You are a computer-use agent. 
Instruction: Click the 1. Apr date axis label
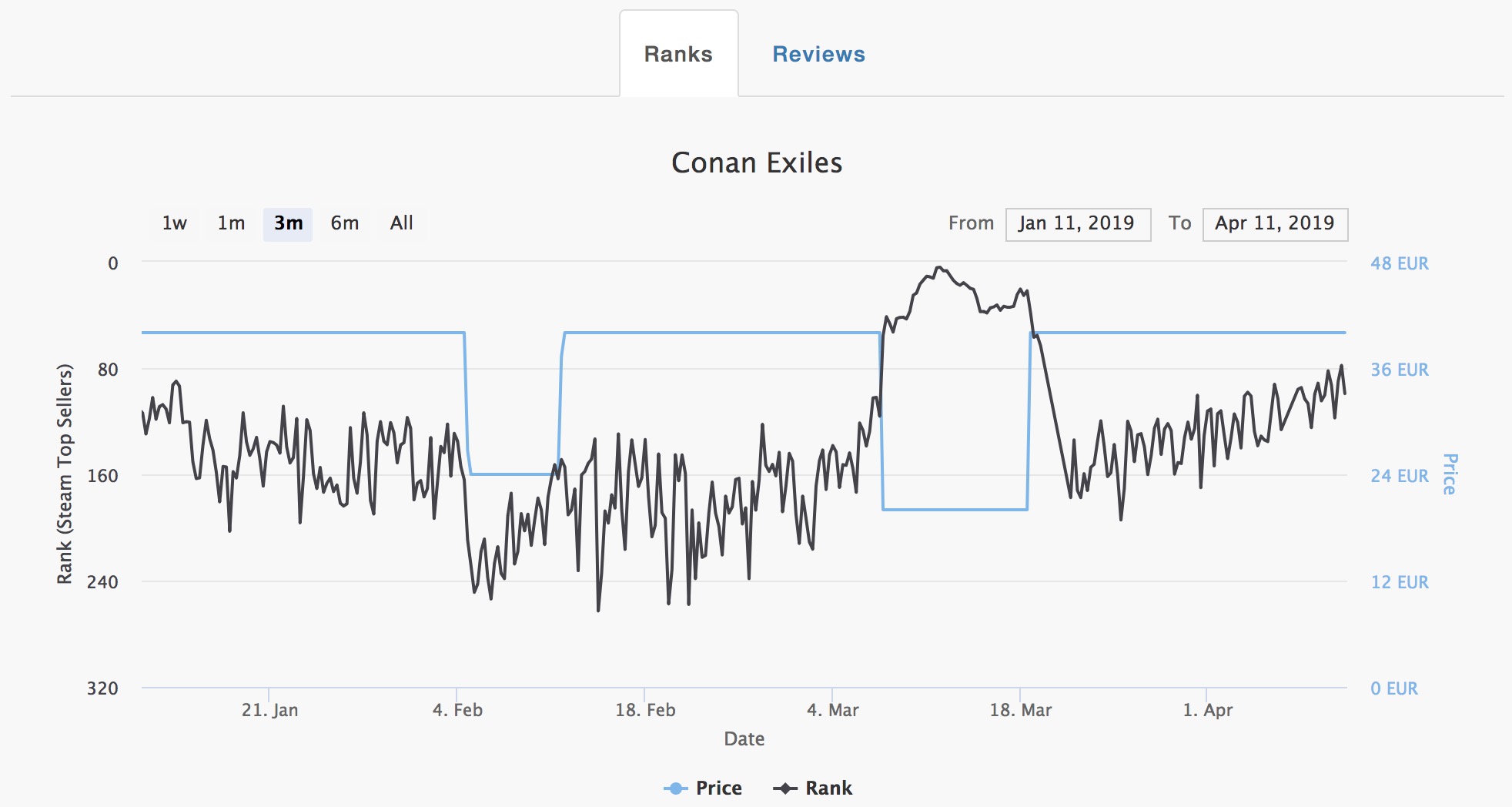tap(1207, 710)
